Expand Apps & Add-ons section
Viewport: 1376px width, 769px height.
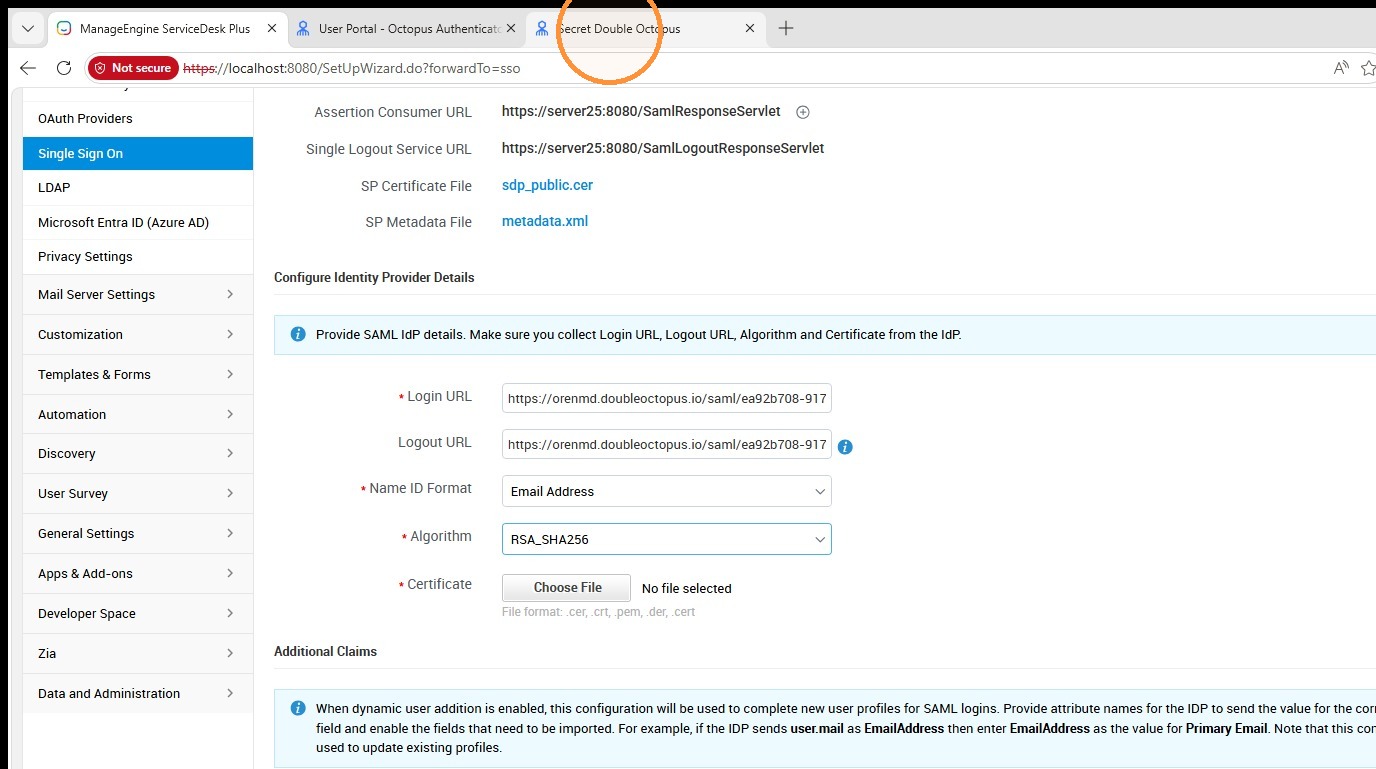[x=138, y=574]
